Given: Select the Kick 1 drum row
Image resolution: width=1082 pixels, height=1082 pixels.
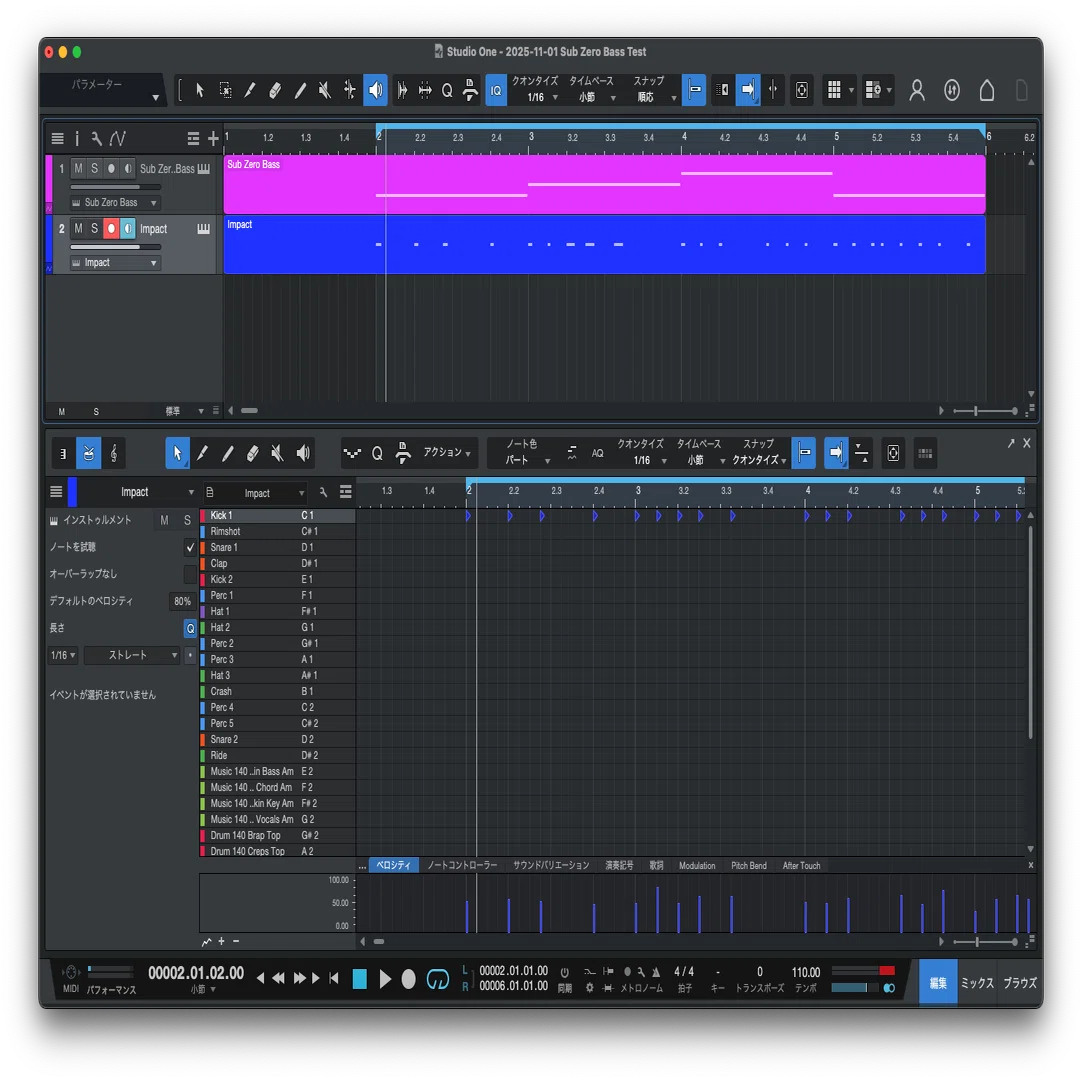Looking at the screenshot, I should (277, 515).
